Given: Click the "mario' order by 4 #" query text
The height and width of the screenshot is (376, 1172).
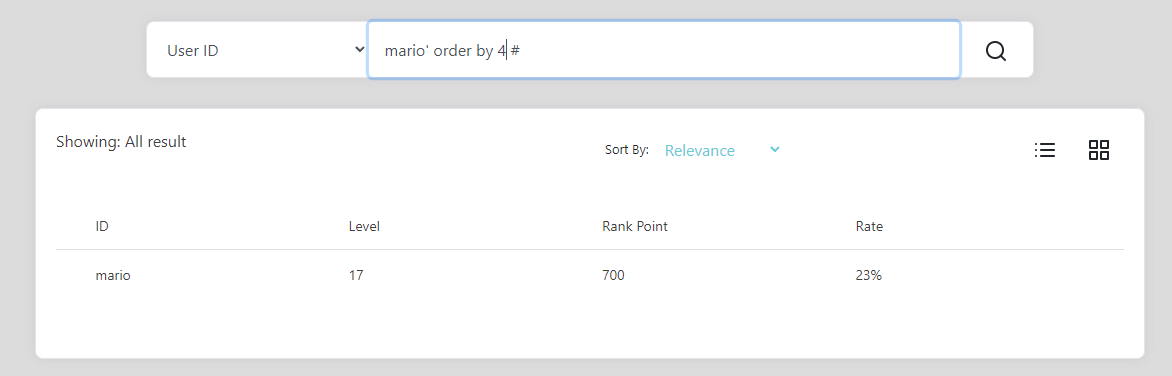Looking at the screenshot, I should 452,51.
